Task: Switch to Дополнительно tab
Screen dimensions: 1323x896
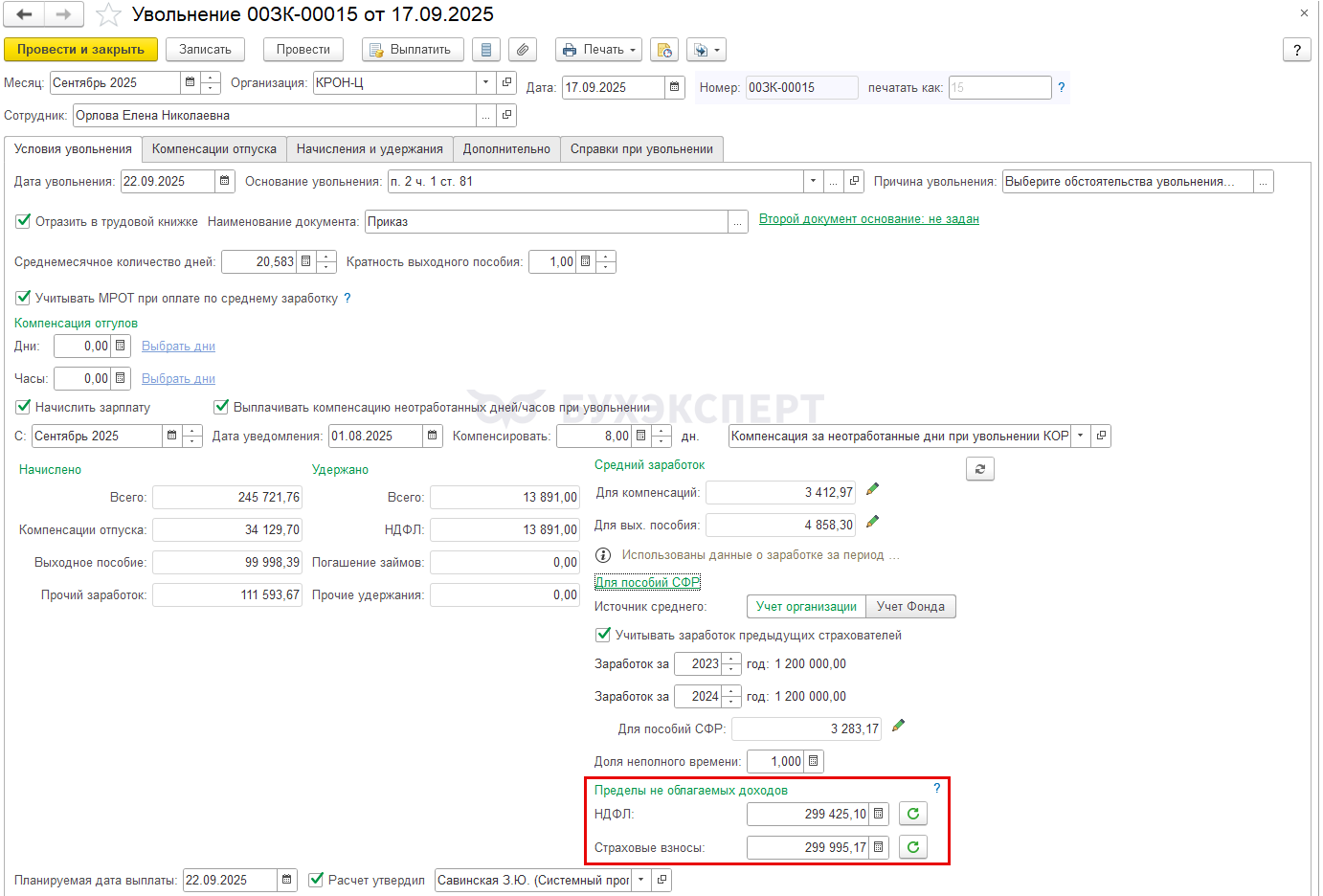Action: pos(506,149)
